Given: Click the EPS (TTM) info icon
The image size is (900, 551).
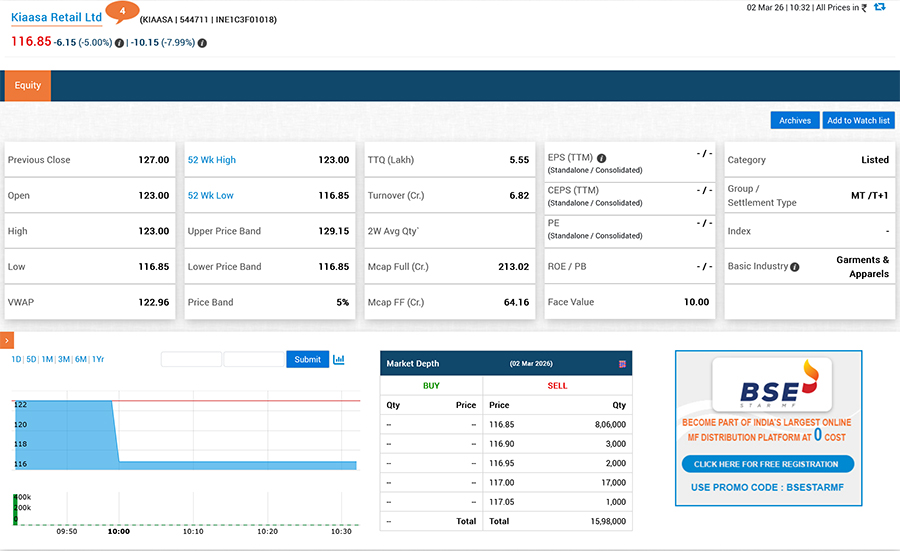Looking at the screenshot, I should pyautogui.click(x=602, y=158).
